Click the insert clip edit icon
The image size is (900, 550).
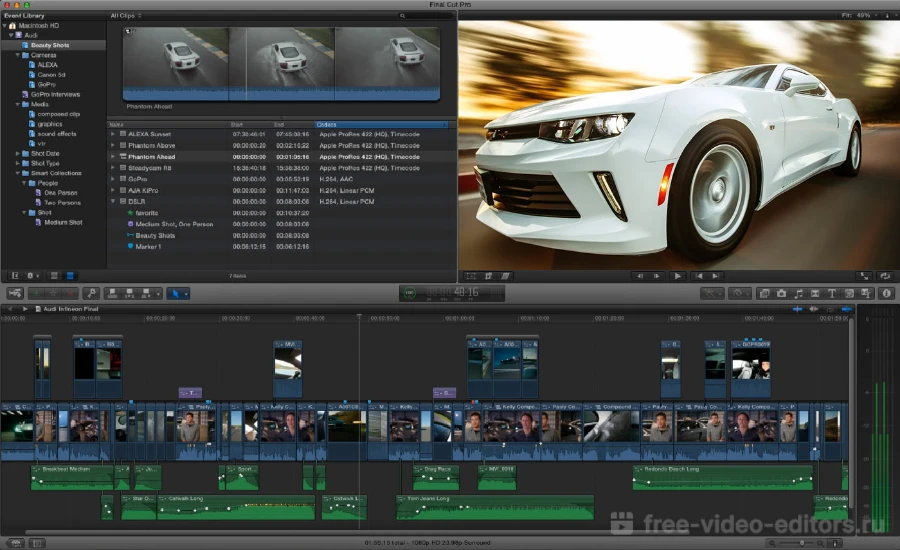pos(129,293)
